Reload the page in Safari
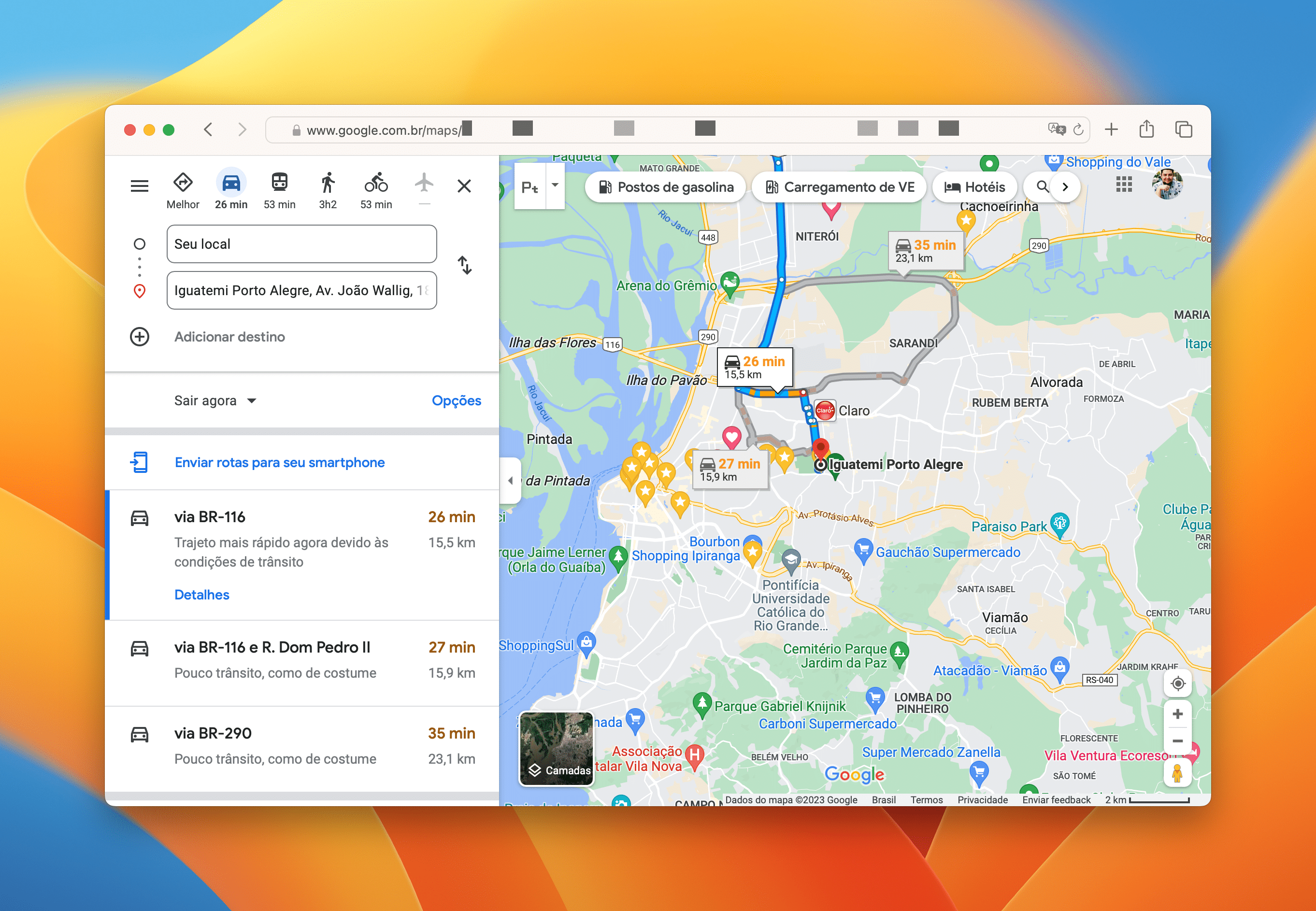1316x911 pixels. [x=1078, y=129]
